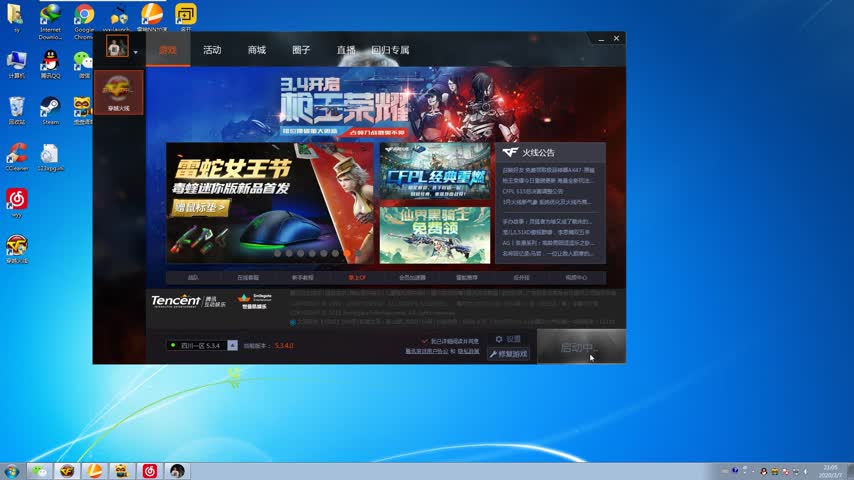Select the highlighted orange carousel dot
854x480 pixels.
(347, 253)
